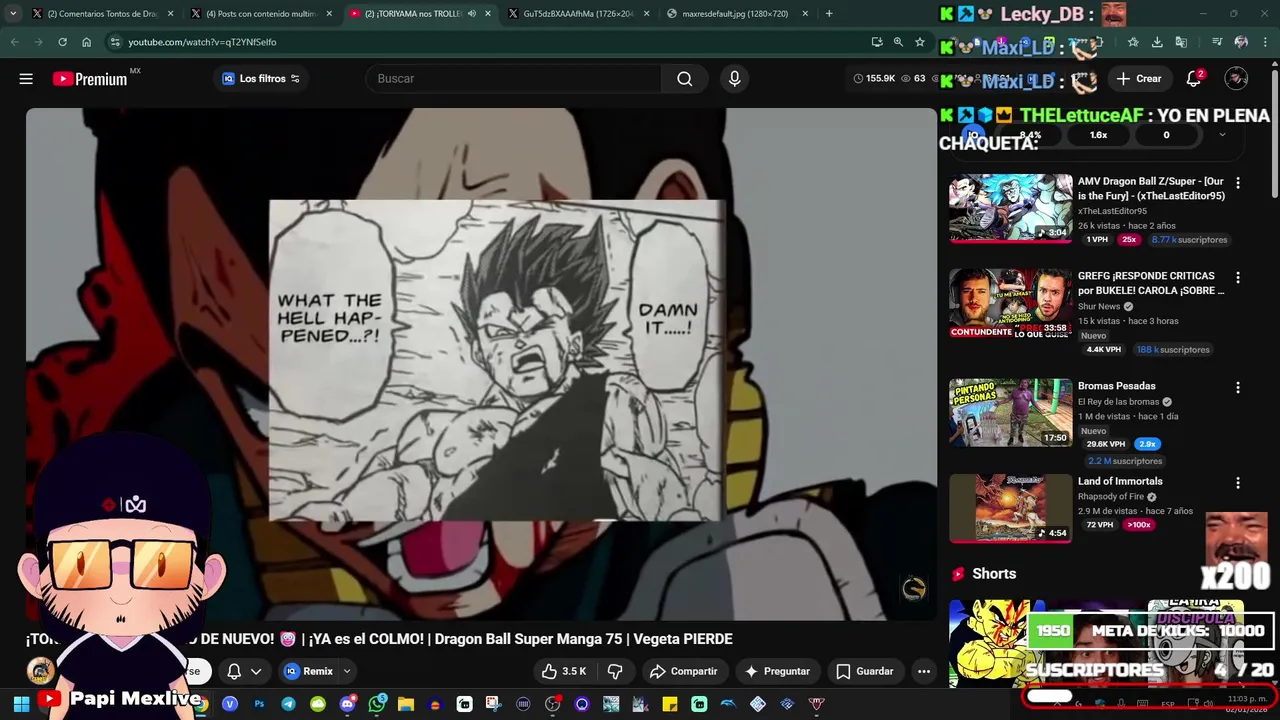
Task: Open 'Land of Immortals' video title
Action: click(1120, 481)
